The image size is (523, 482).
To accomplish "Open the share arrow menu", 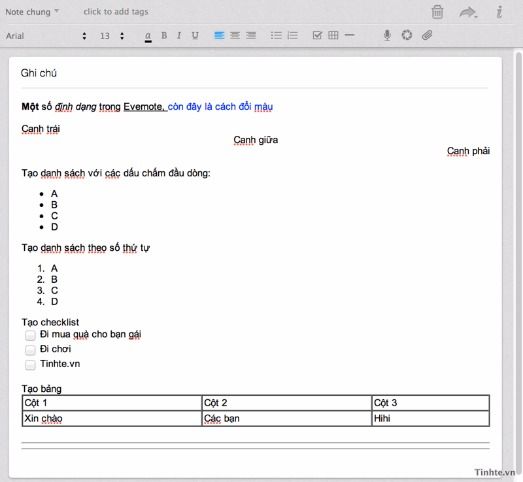I will pyautogui.click(x=468, y=12).
